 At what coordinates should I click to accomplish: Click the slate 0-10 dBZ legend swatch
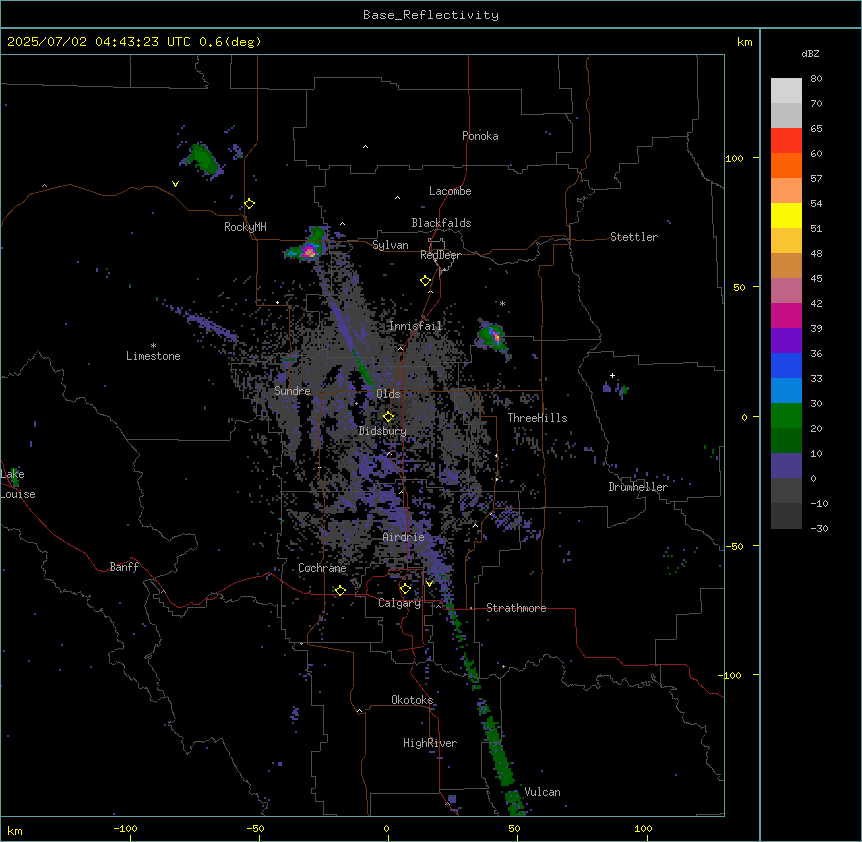click(x=786, y=466)
